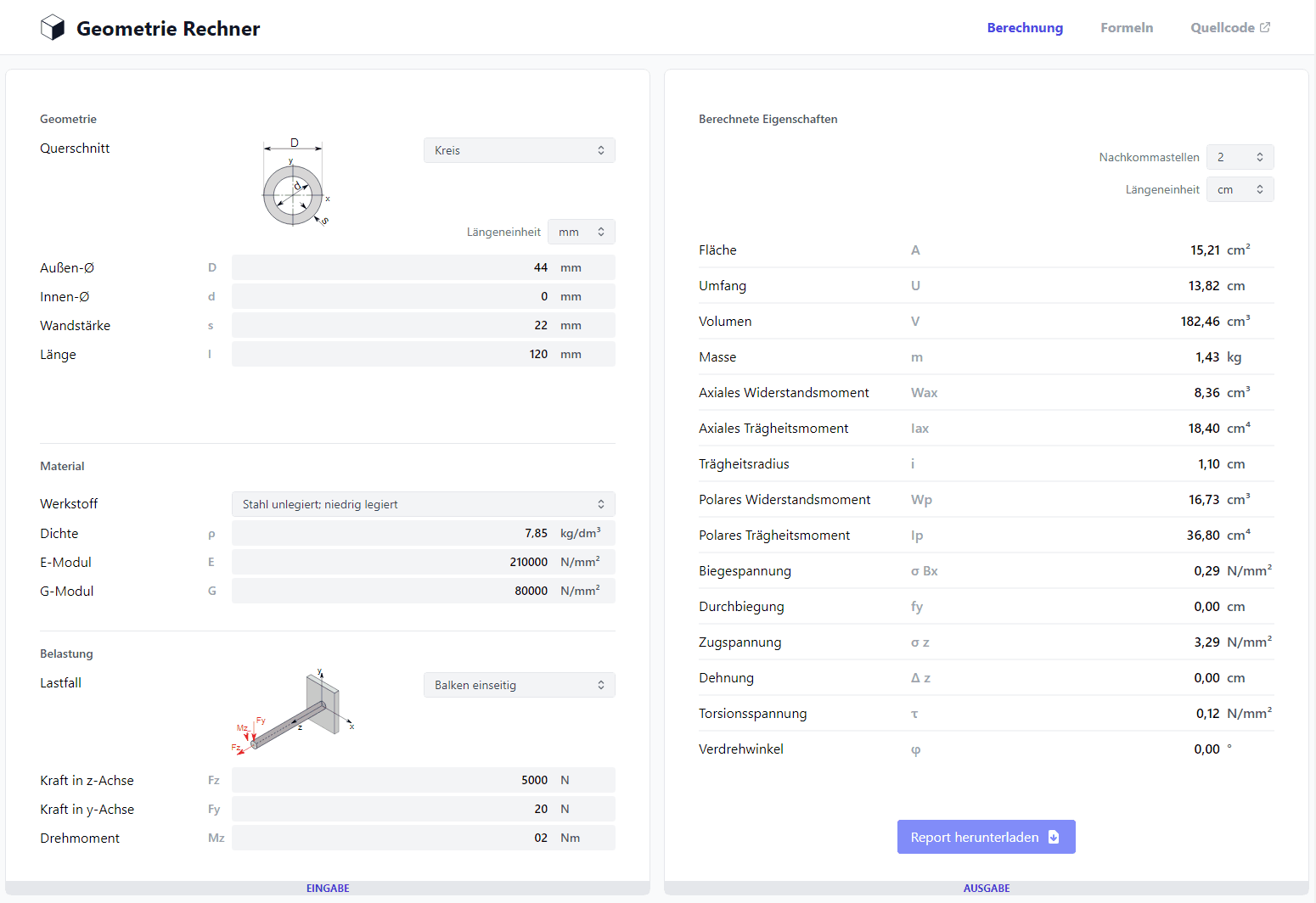Viewport: 1316px width, 903px height.
Task: Change the Nachkommastellen selector
Action: tap(1240, 157)
